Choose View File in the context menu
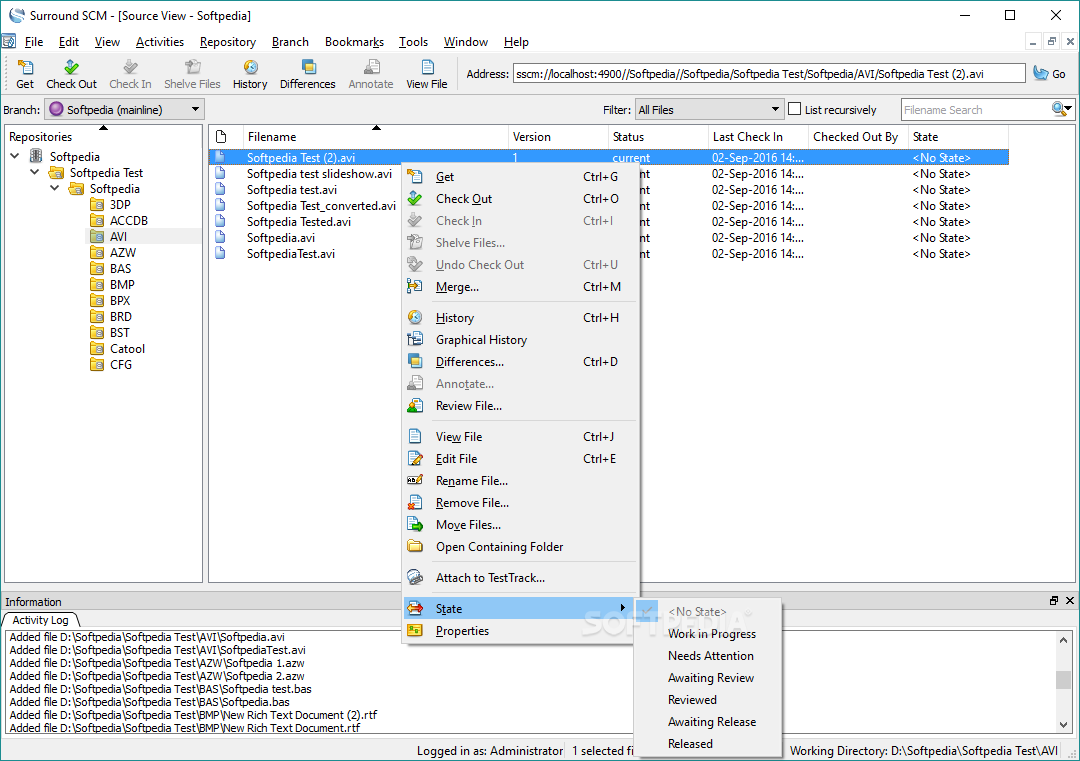The image size is (1080, 761). point(519,437)
